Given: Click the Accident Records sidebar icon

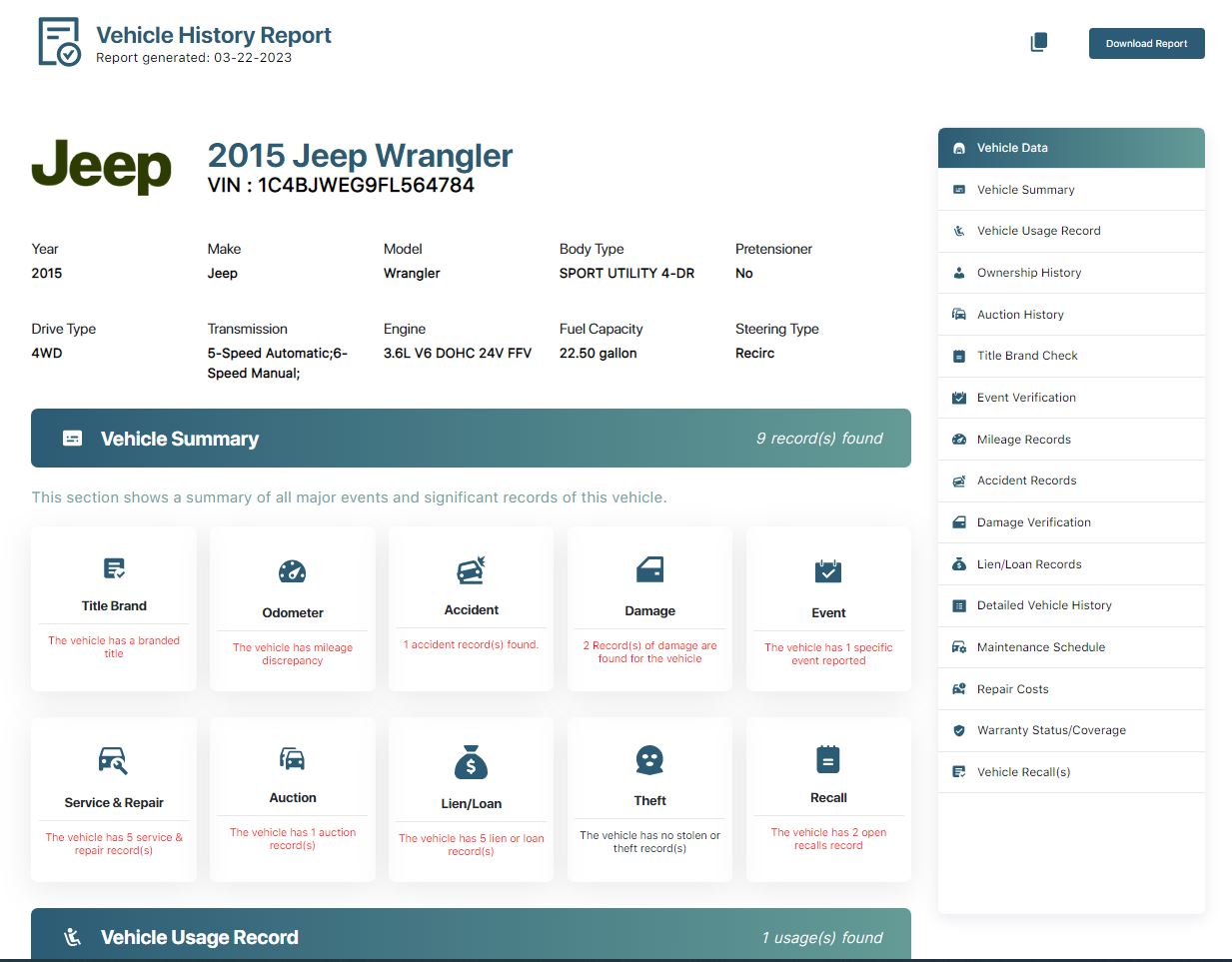Looking at the screenshot, I should click(x=959, y=481).
